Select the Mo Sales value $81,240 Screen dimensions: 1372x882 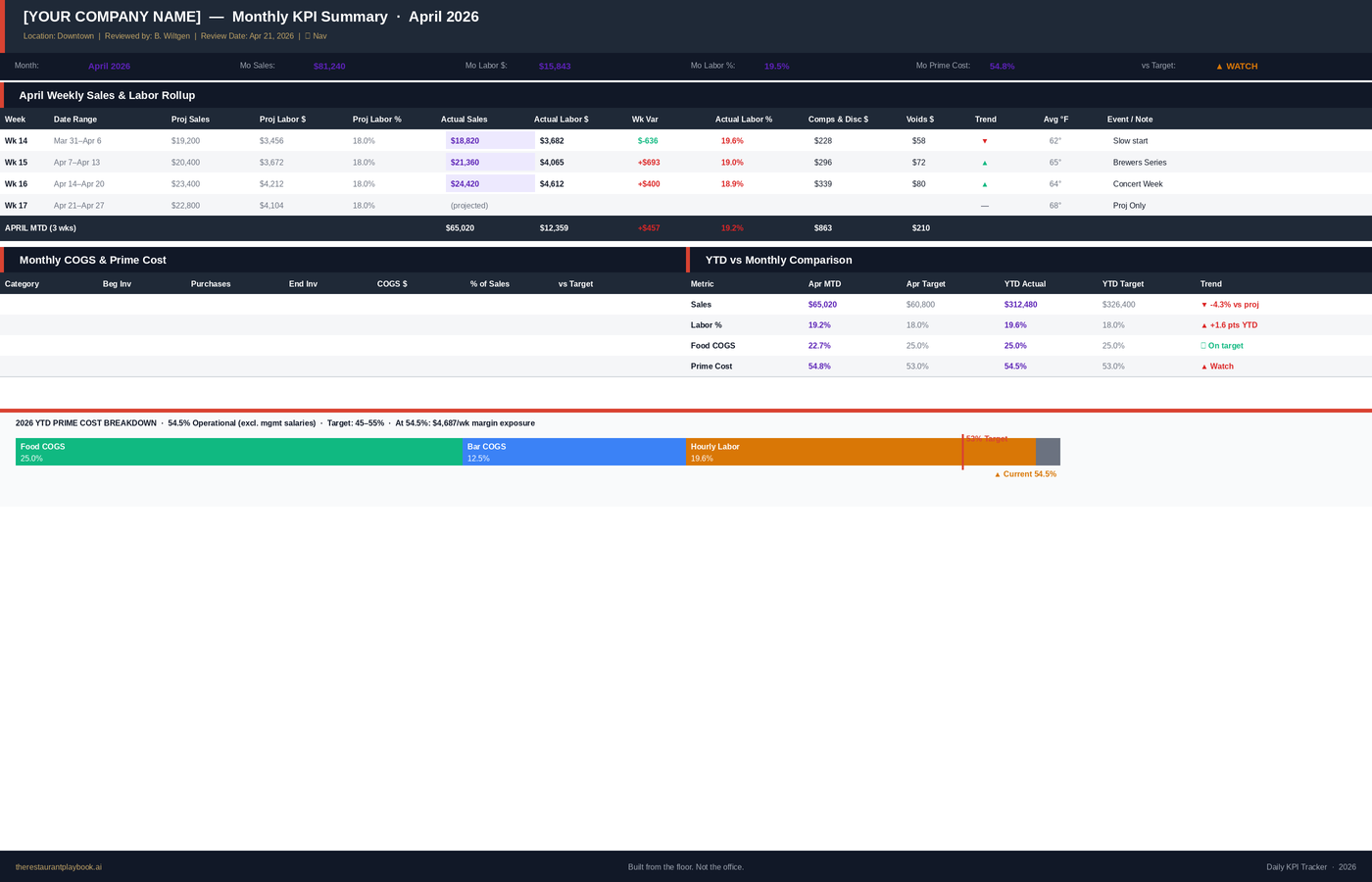pos(329,67)
